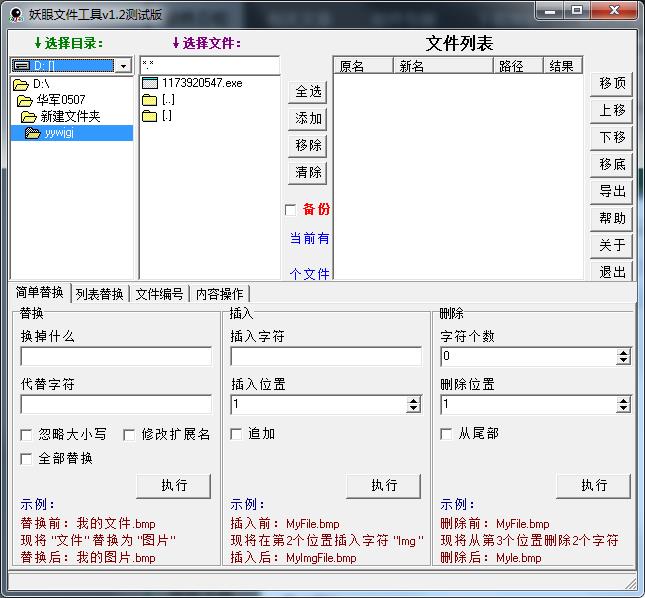Image resolution: width=645 pixels, height=598 pixels.
Task: Increase 插入位置 with the up arrow
Action: (413, 401)
